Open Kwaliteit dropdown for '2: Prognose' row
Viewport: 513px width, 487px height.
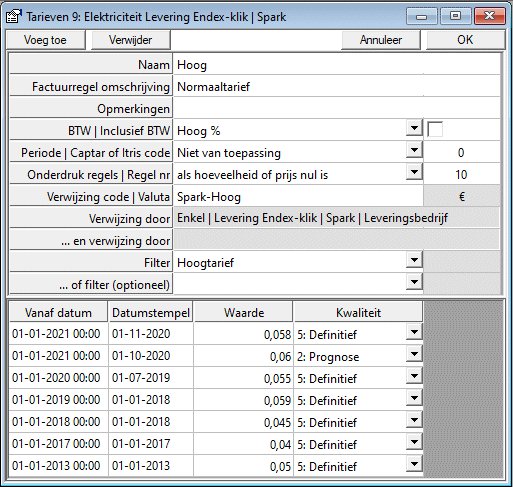414,354
